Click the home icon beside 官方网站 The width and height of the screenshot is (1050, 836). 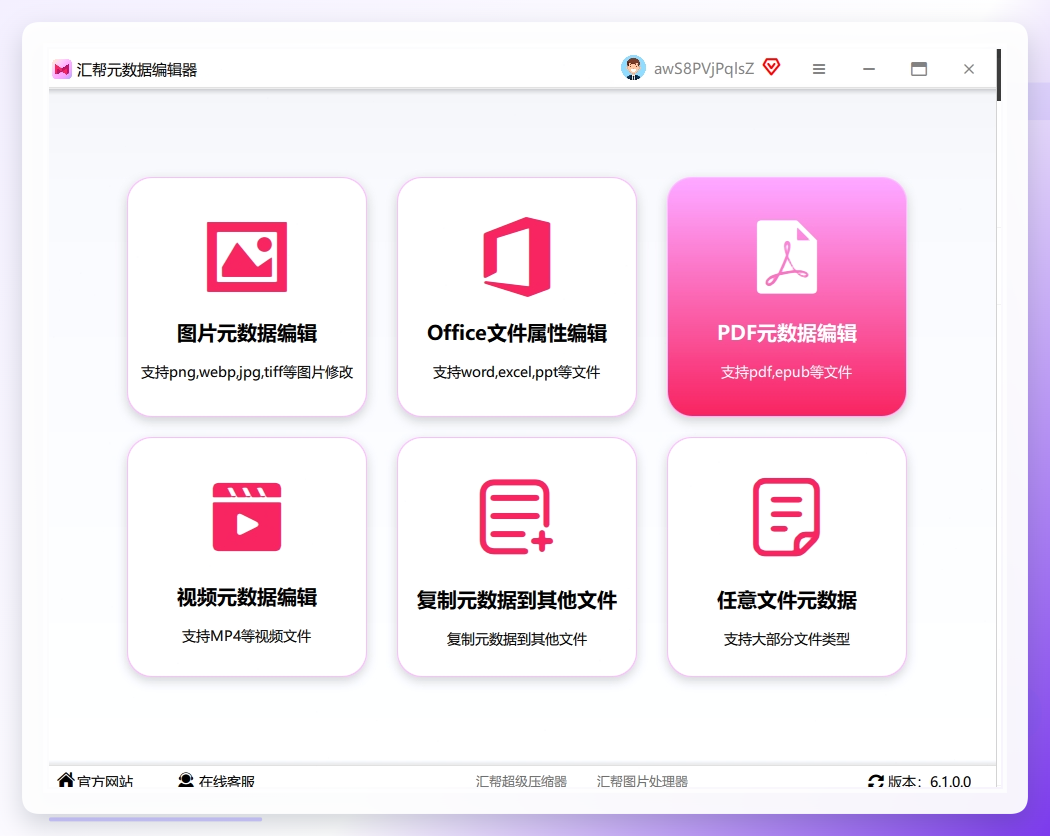[66, 780]
